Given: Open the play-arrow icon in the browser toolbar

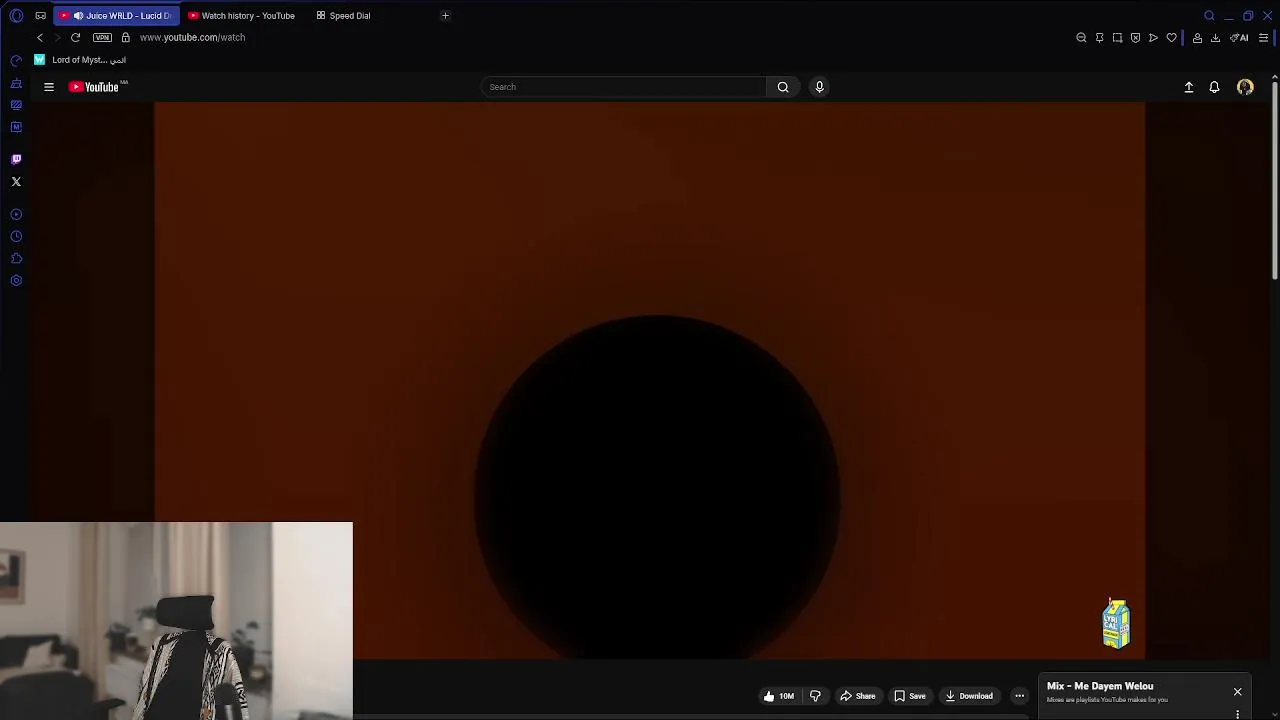Looking at the screenshot, I should [x=1153, y=38].
